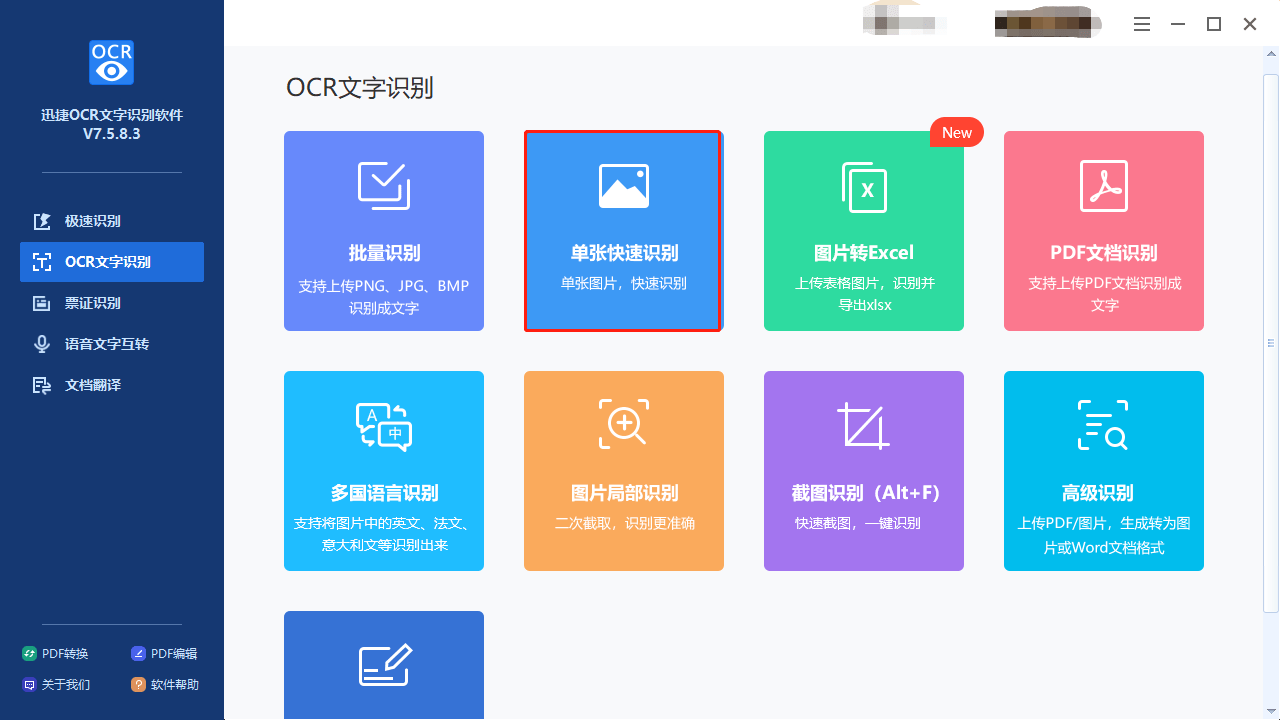1280x720 pixels.
Task: Open 极速识别 in the sidebar
Action: tap(112, 221)
